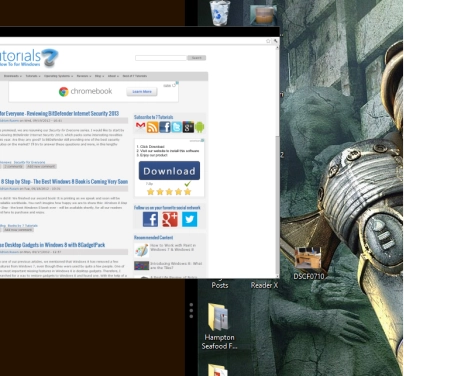Click the large Twitter icon under Follow us
468x376 pixels.
pos(190,220)
